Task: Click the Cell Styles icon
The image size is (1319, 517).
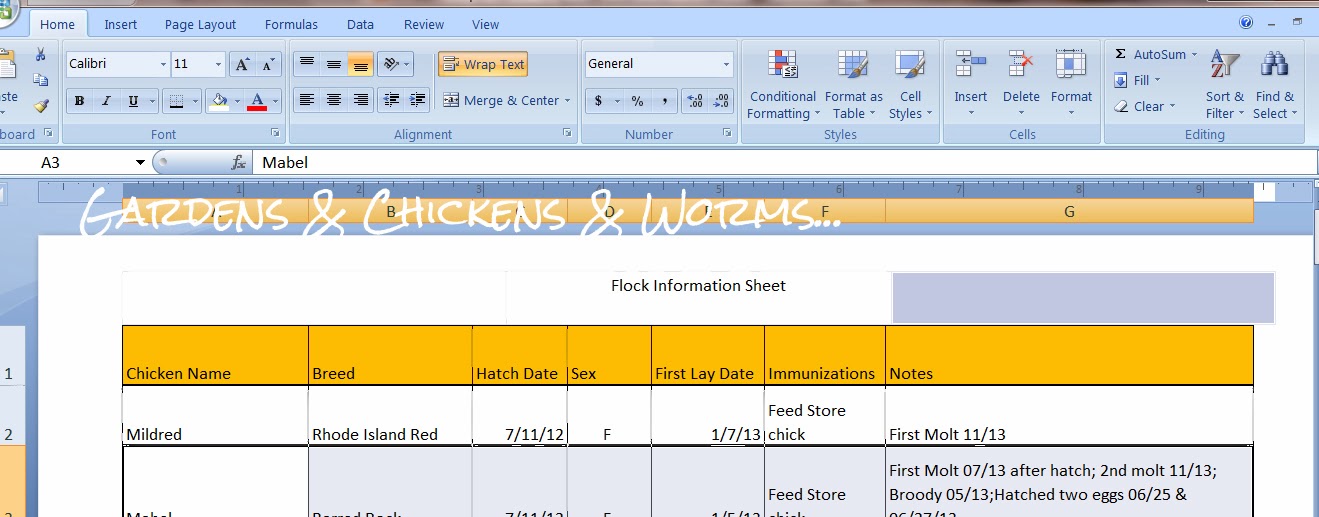Action: pos(910,66)
